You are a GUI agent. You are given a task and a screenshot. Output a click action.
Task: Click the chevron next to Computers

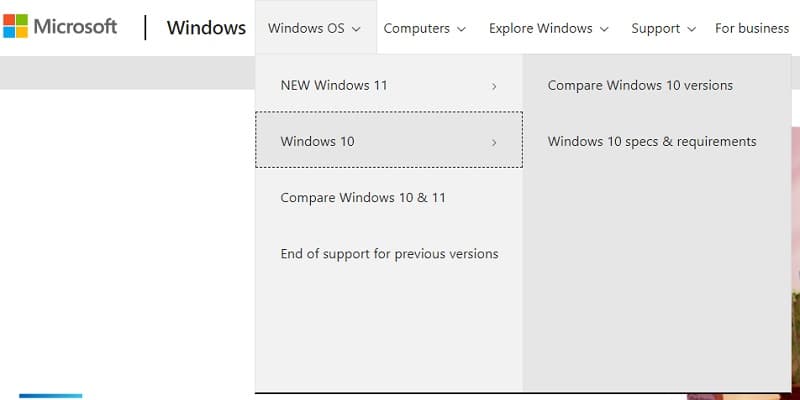[x=461, y=29]
